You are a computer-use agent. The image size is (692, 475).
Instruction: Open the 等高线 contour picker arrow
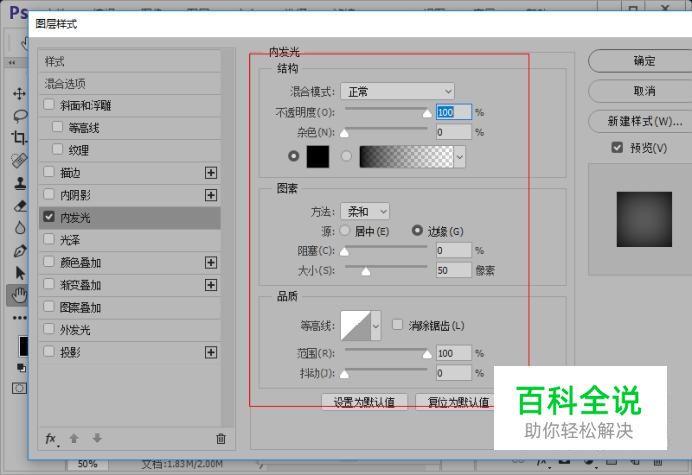coord(376,326)
